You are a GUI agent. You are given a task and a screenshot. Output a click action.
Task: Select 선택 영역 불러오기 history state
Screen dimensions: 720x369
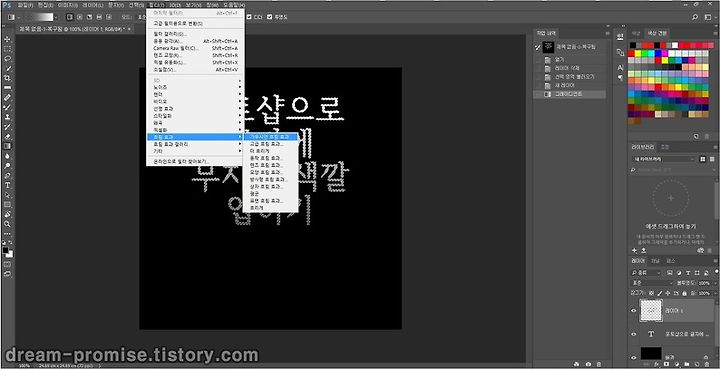point(569,77)
